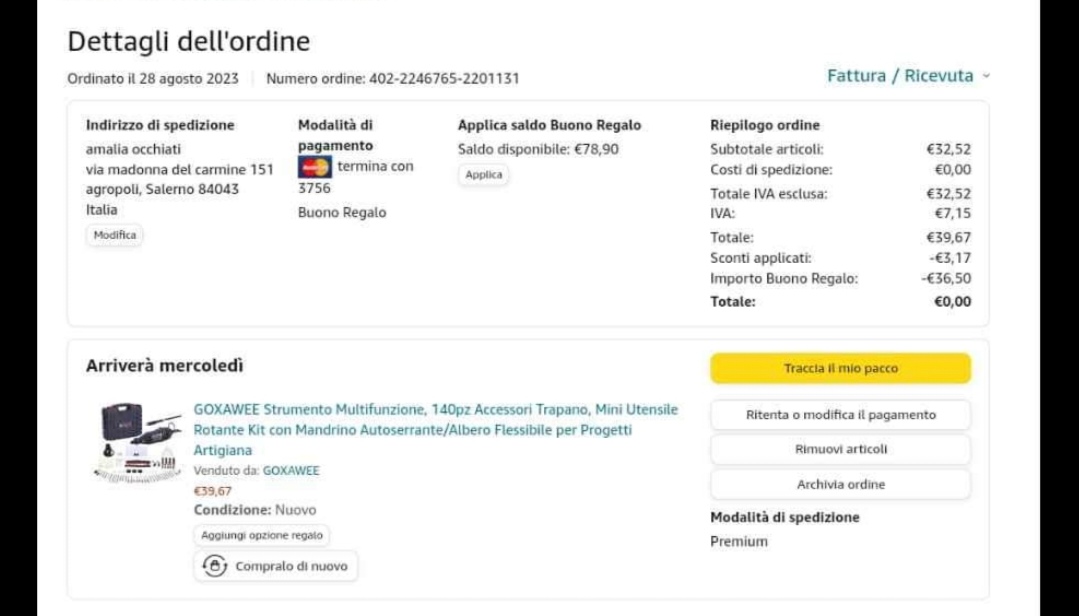Click the GOXAWEE seller link after Venduto da
This screenshot has width=1079, height=616.
291,470
